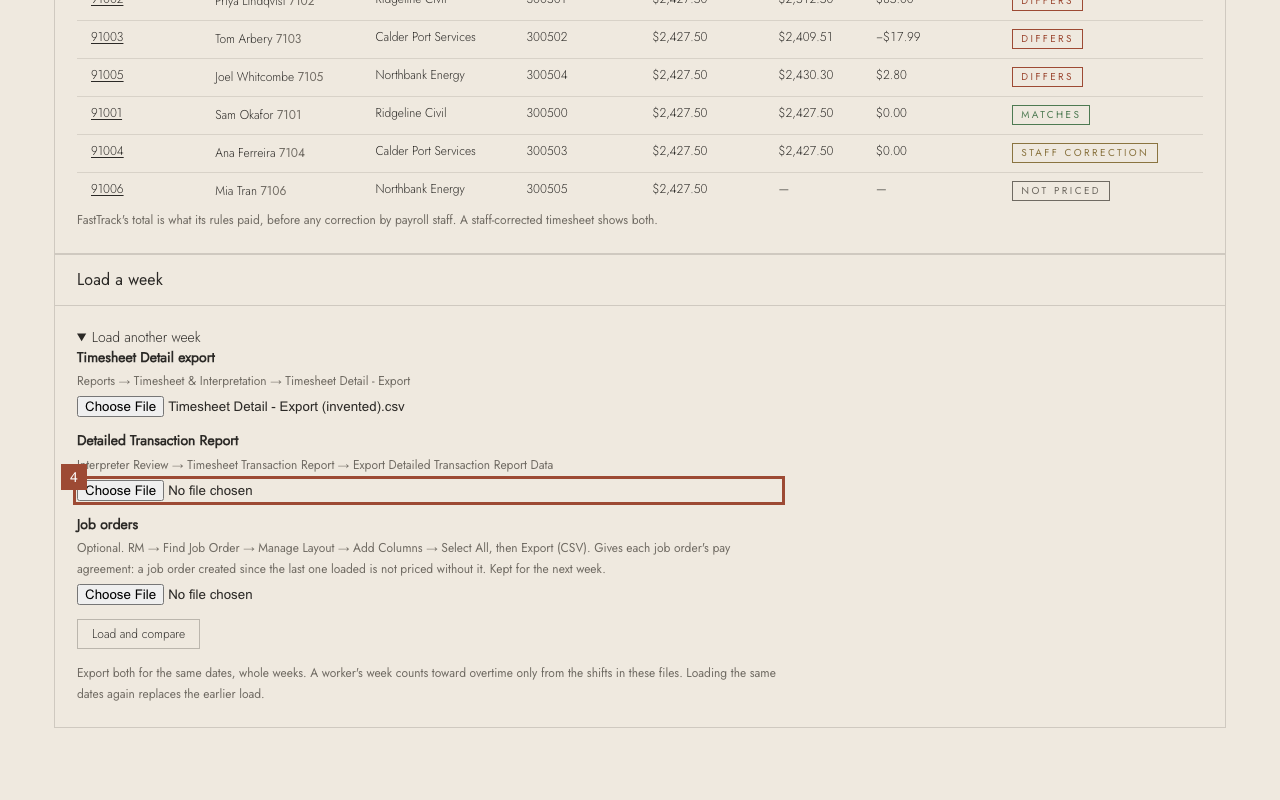Collapse the Load another week section
This screenshot has height=800, width=1280.
click(139, 337)
